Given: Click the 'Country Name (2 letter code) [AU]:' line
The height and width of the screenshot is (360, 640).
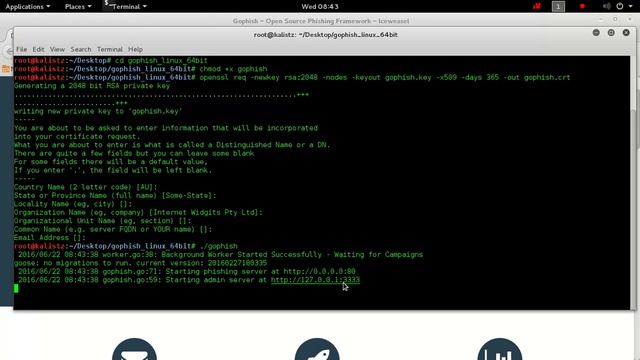Looking at the screenshot, I should coord(85,187).
